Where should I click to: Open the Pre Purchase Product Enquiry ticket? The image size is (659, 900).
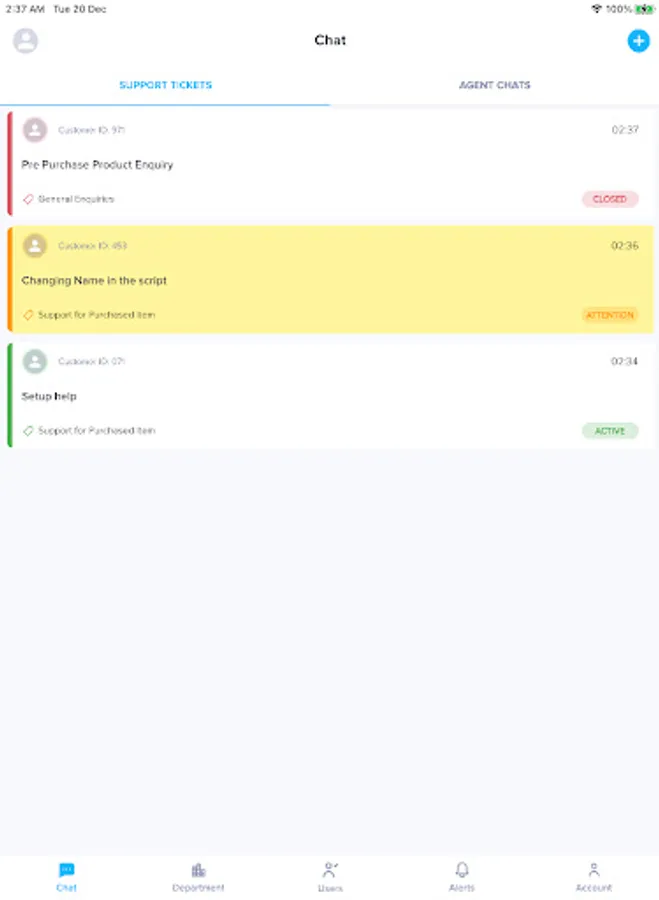click(330, 164)
